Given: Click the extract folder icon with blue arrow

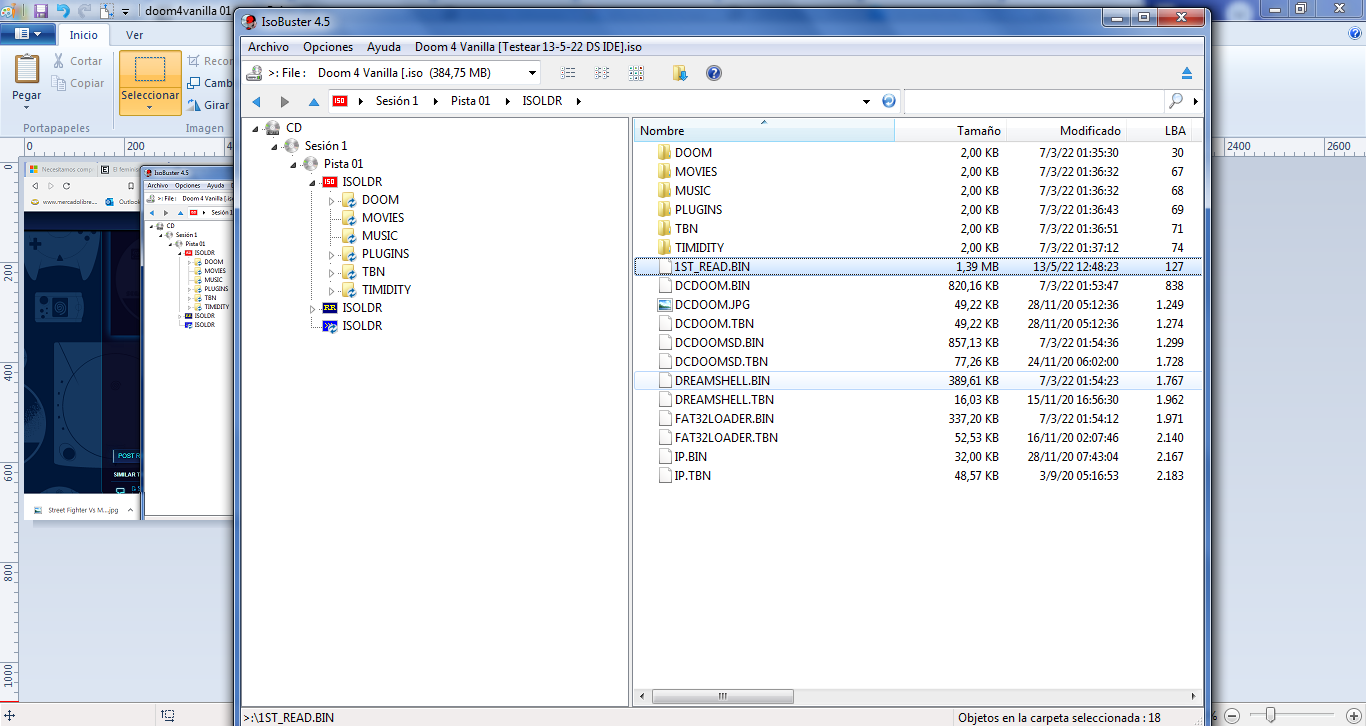Looking at the screenshot, I should 680,73.
